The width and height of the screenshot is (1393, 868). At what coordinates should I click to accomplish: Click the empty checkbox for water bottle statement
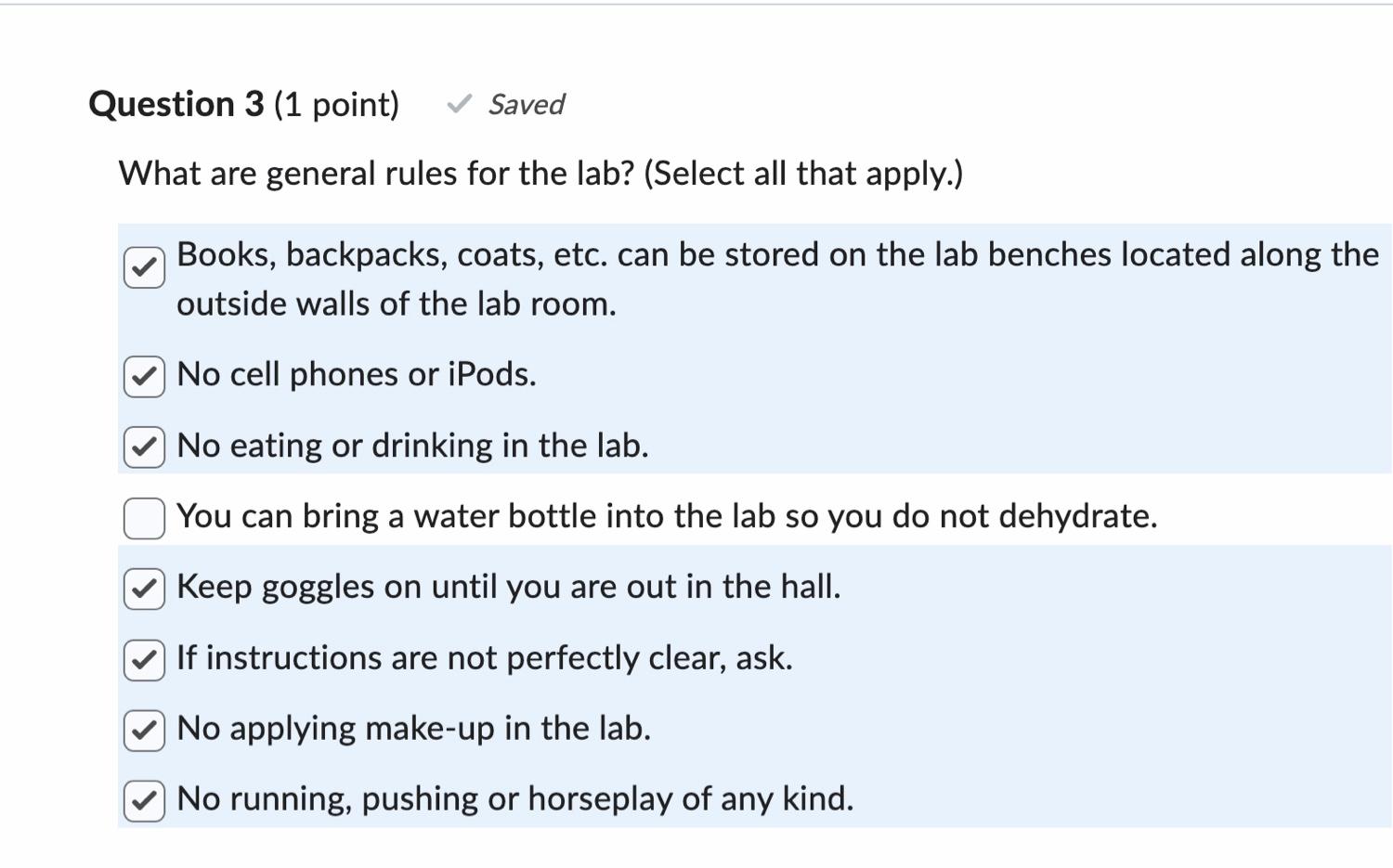point(143,517)
